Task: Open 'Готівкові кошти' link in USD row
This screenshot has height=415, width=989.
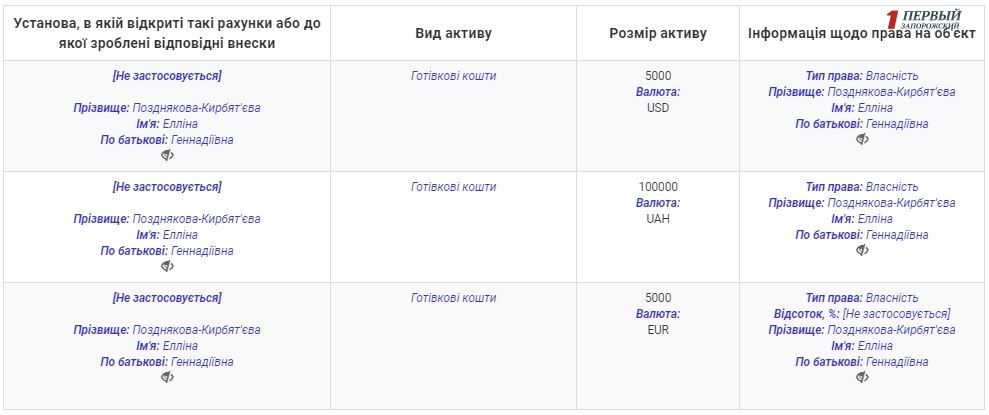Action: coord(453,76)
